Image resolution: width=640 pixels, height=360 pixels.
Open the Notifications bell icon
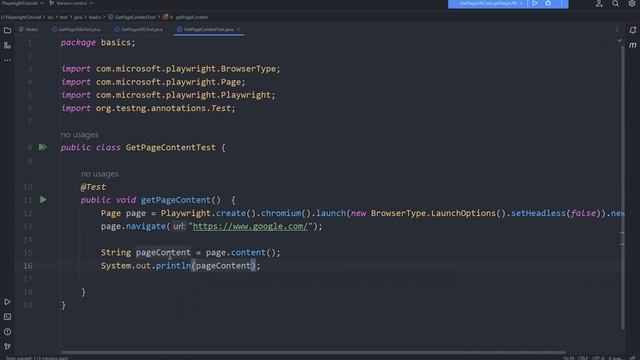(x=633, y=30)
